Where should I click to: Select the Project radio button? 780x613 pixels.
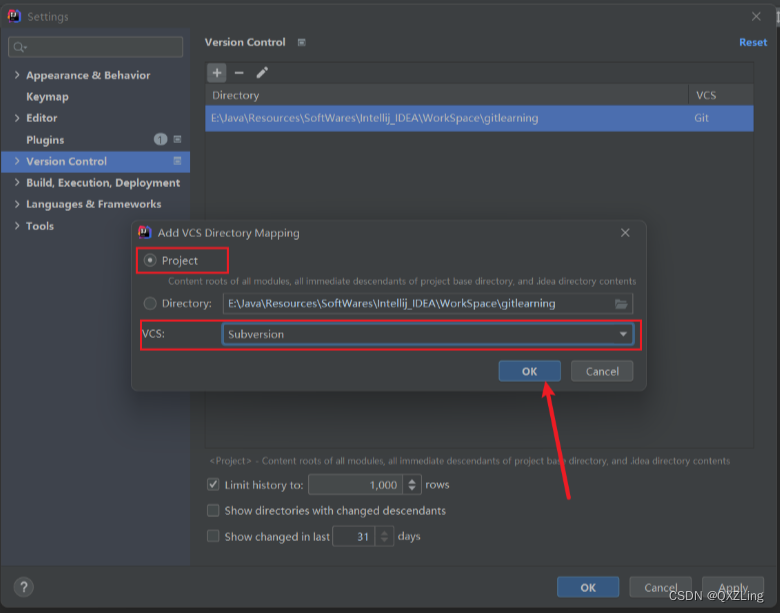150,260
